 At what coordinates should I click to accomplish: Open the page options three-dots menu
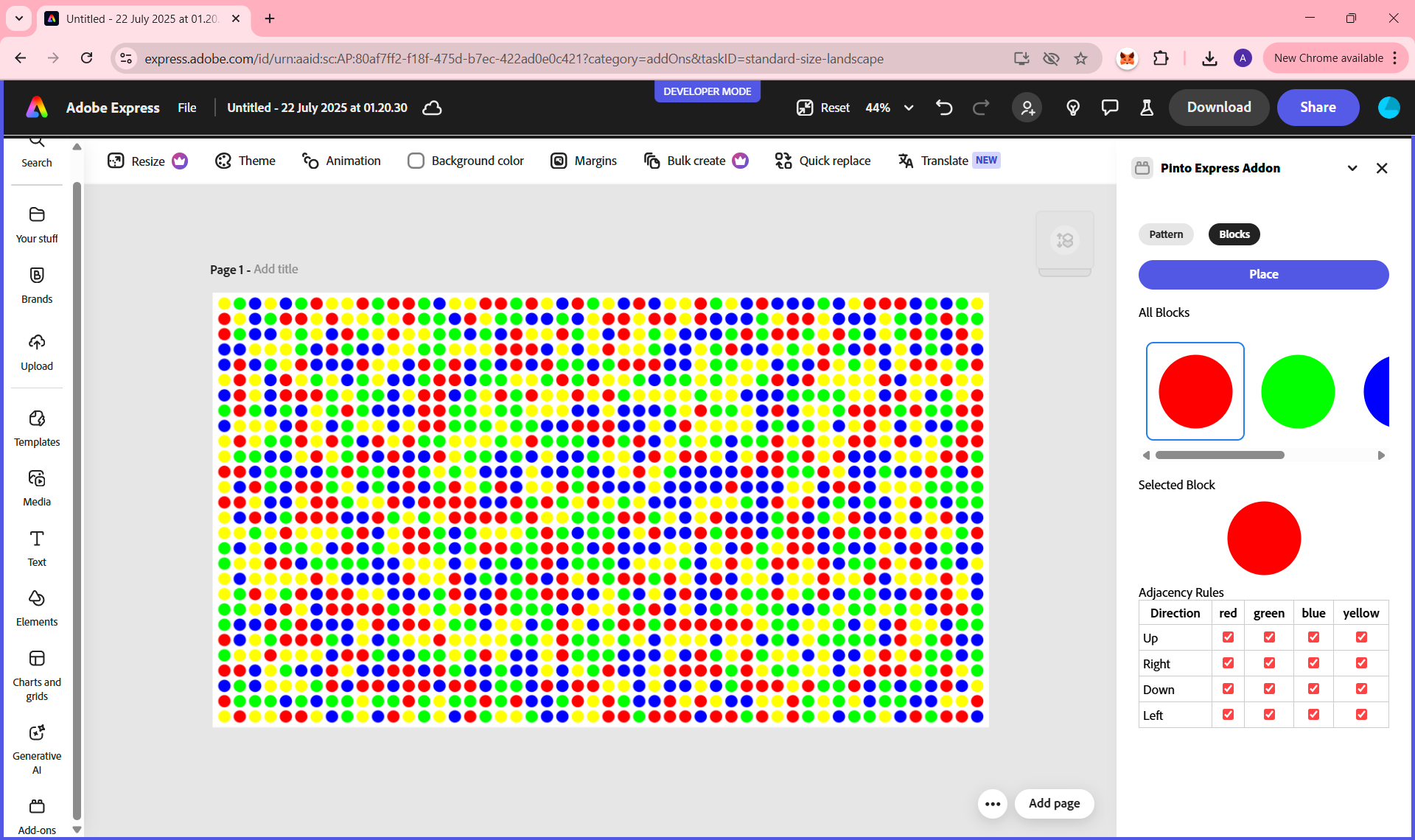992,803
